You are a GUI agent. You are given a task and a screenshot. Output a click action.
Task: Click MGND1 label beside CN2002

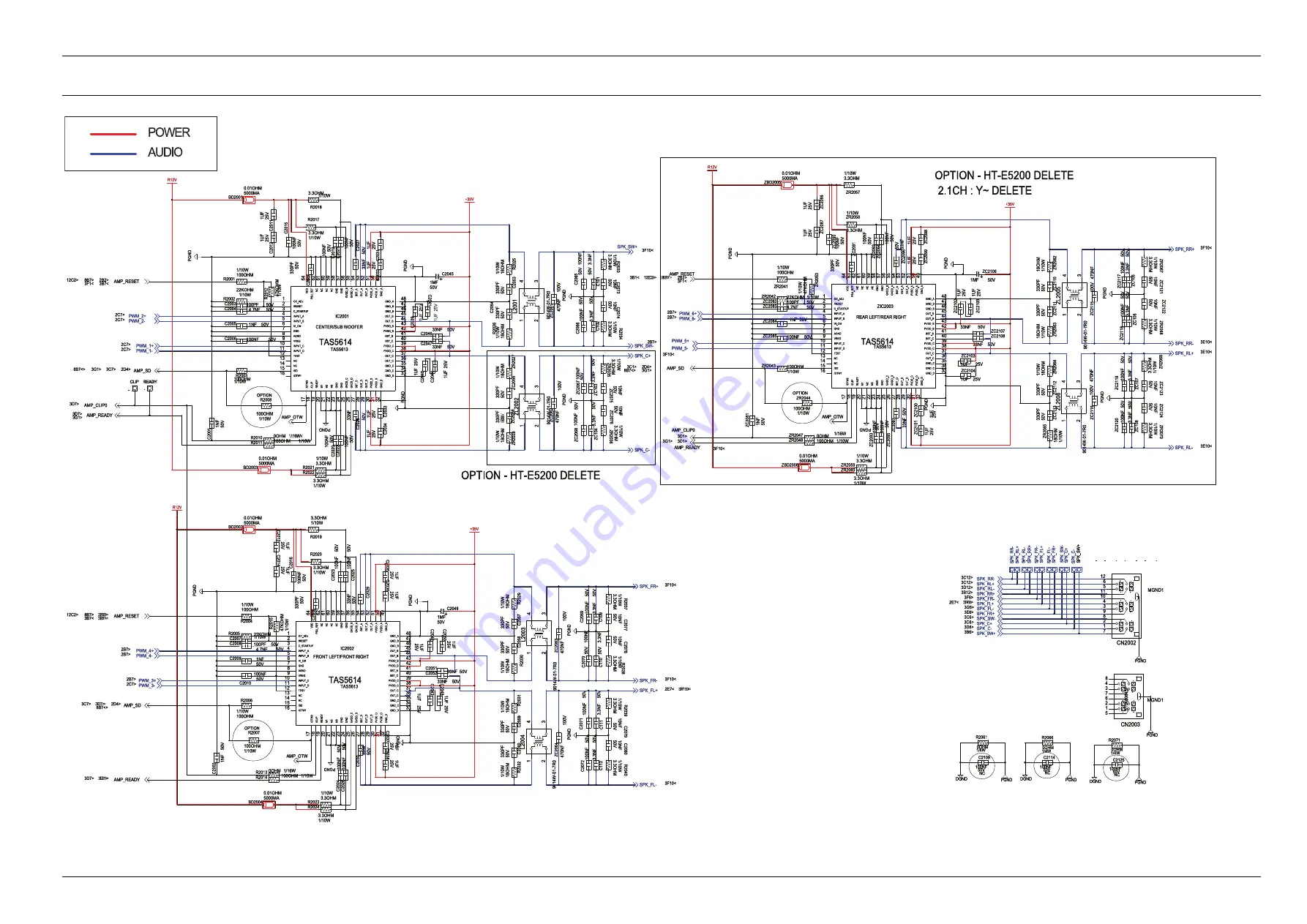(x=1156, y=590)
